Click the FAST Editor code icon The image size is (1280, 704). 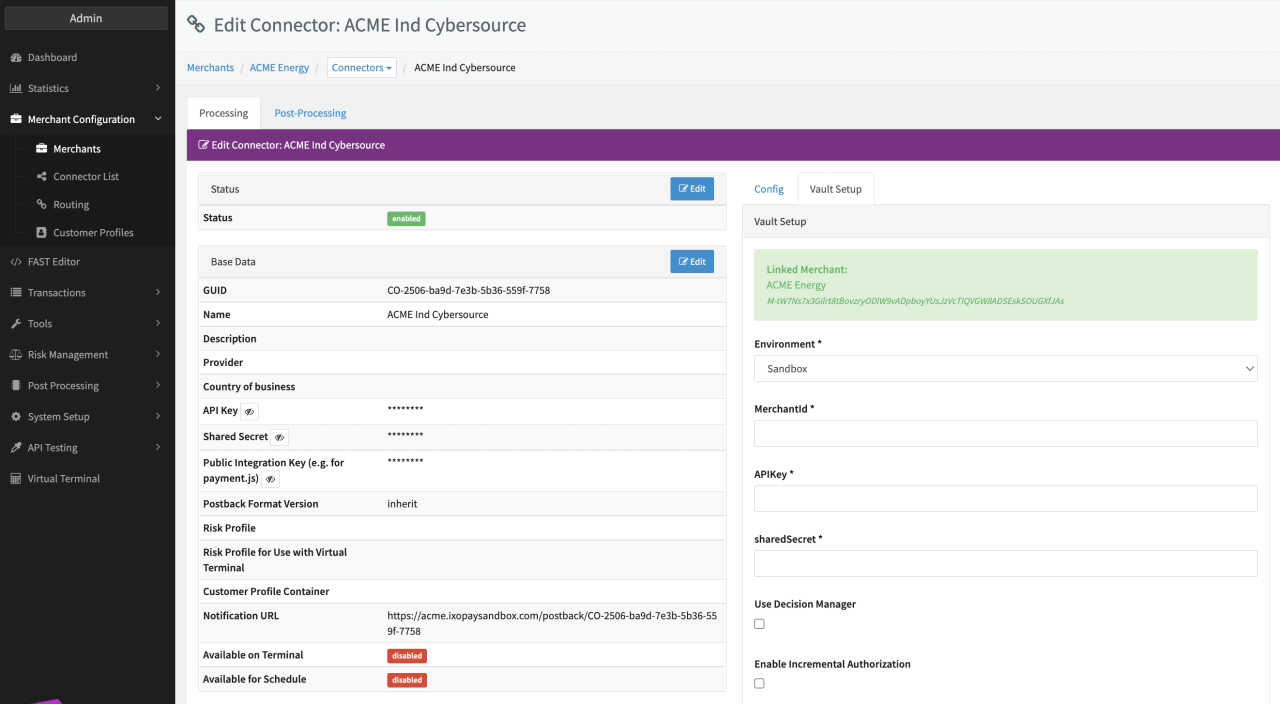[16, 262]
